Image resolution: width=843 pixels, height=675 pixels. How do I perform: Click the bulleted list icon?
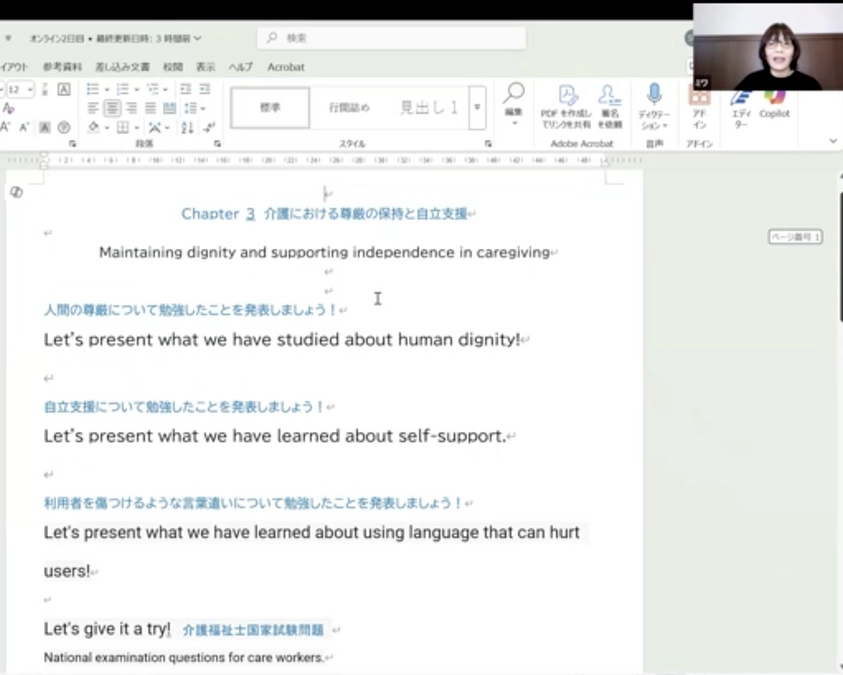point(93,89)
